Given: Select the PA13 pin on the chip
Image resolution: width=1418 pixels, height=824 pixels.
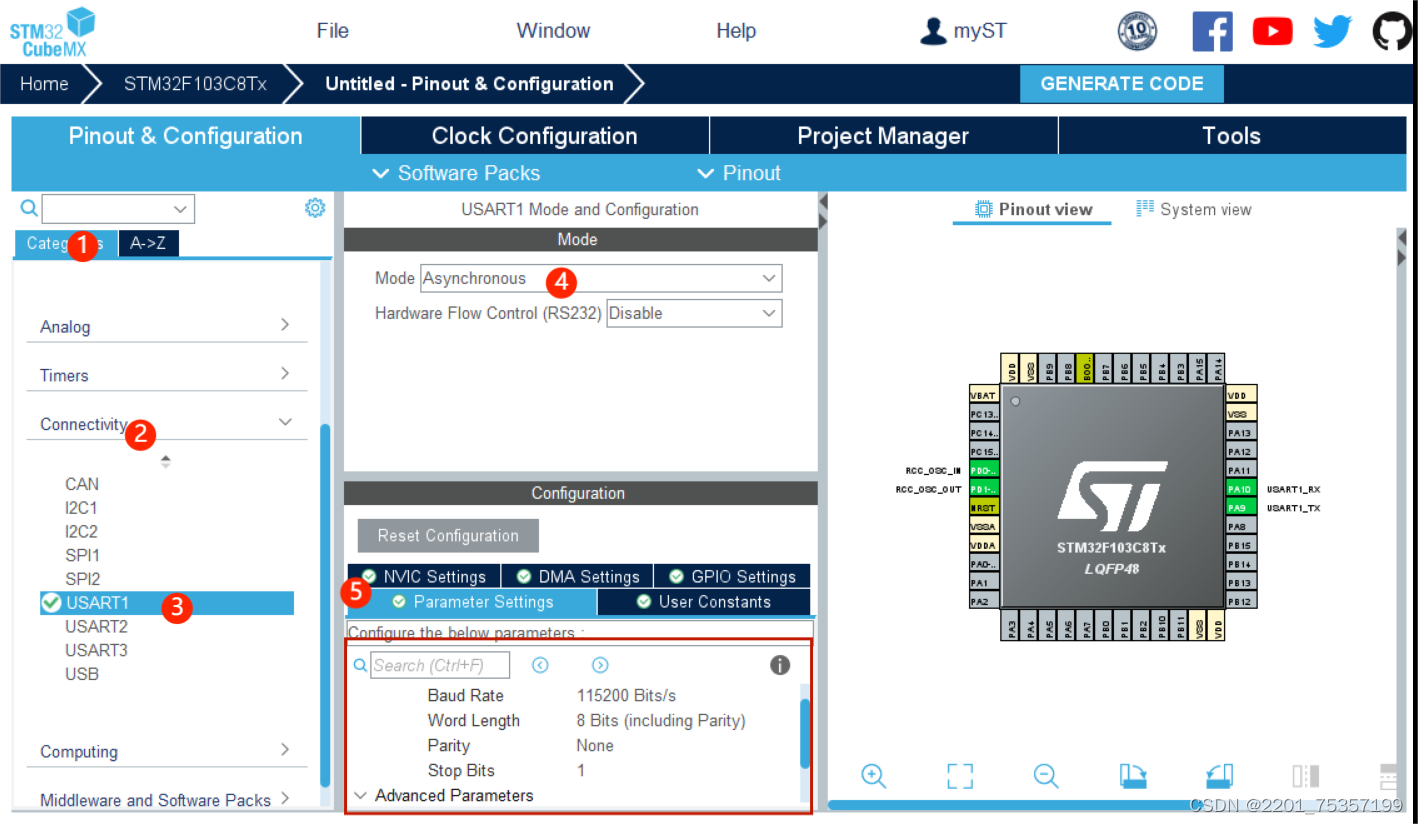Looking at the screenshot, I should 1241,433.
